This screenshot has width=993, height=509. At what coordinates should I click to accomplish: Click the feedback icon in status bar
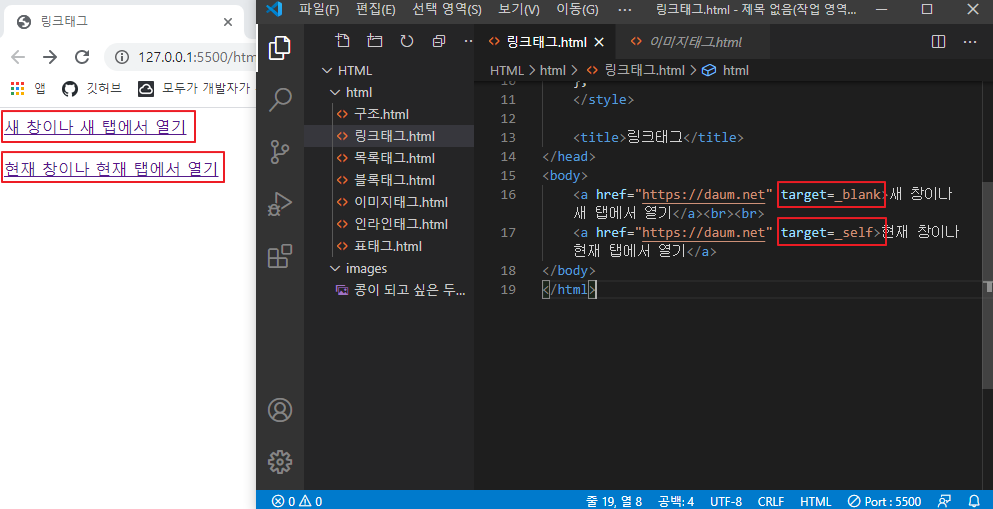click(944, 501)
